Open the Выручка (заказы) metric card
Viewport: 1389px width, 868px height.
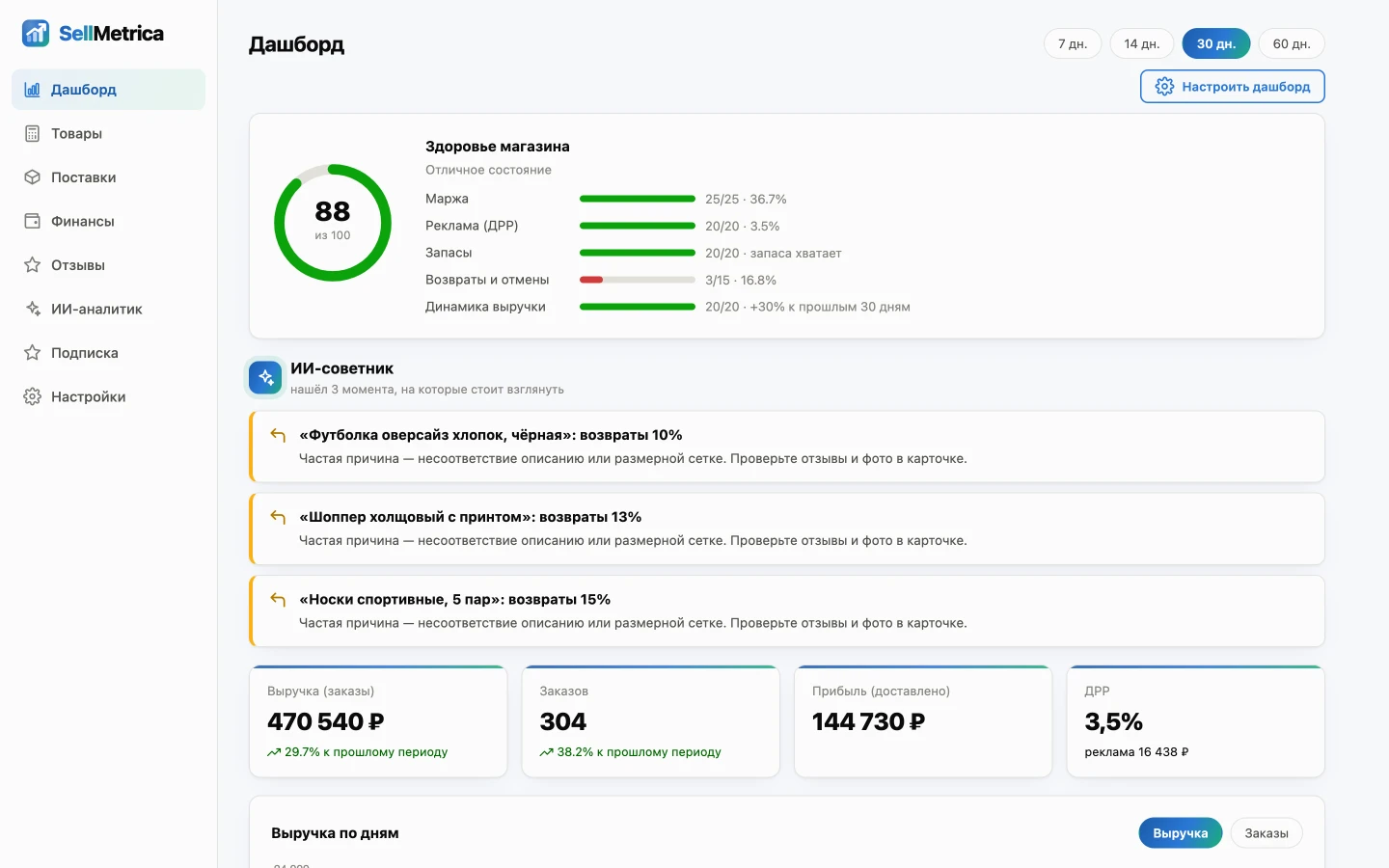tap(378, 721)
